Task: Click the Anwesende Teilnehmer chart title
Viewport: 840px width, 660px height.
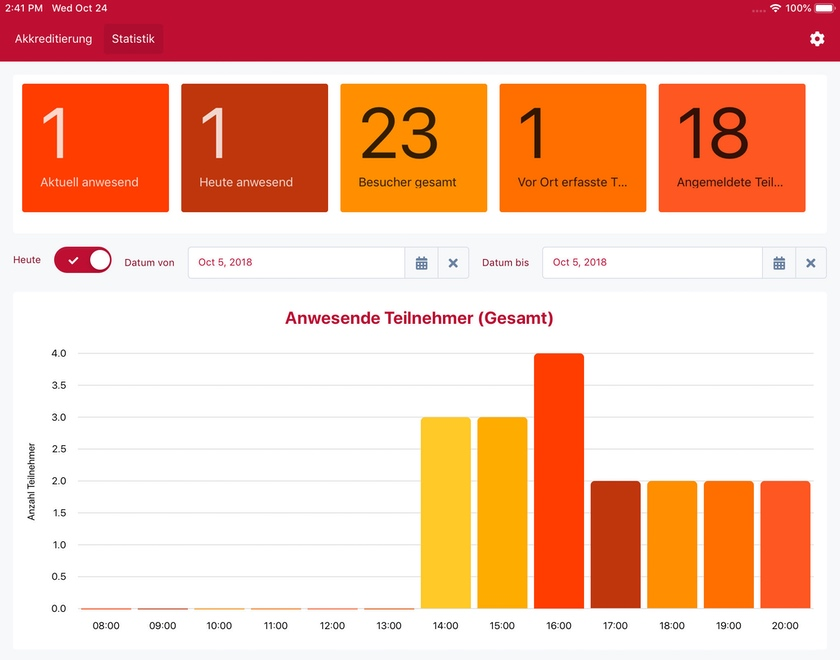Action: tap(420, 318)
